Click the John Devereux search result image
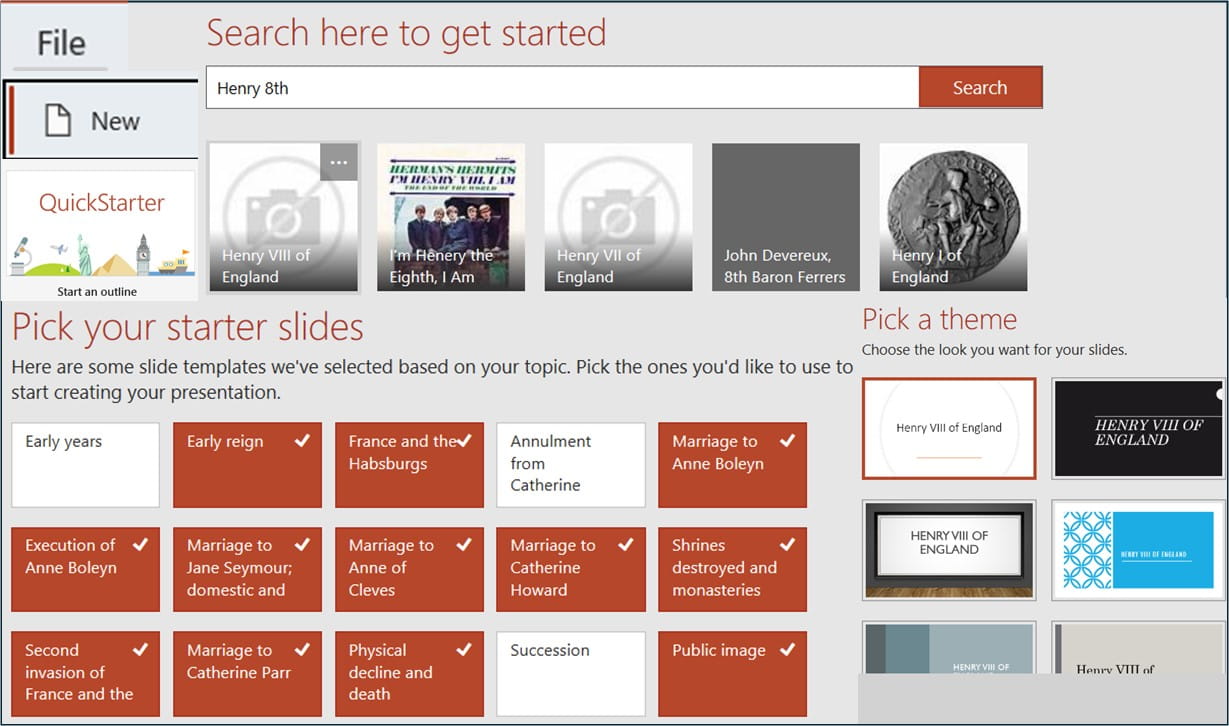 click(x=785, y=217)
